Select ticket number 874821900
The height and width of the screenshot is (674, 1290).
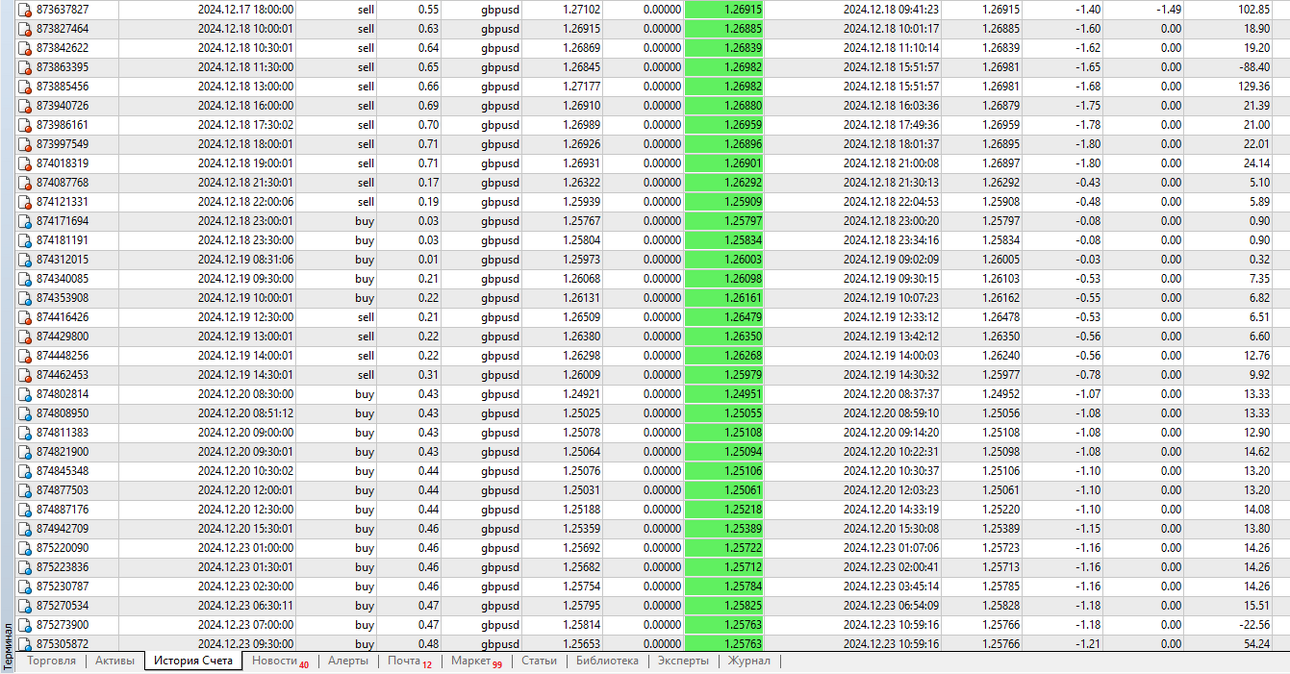click(x=62, y=452)
